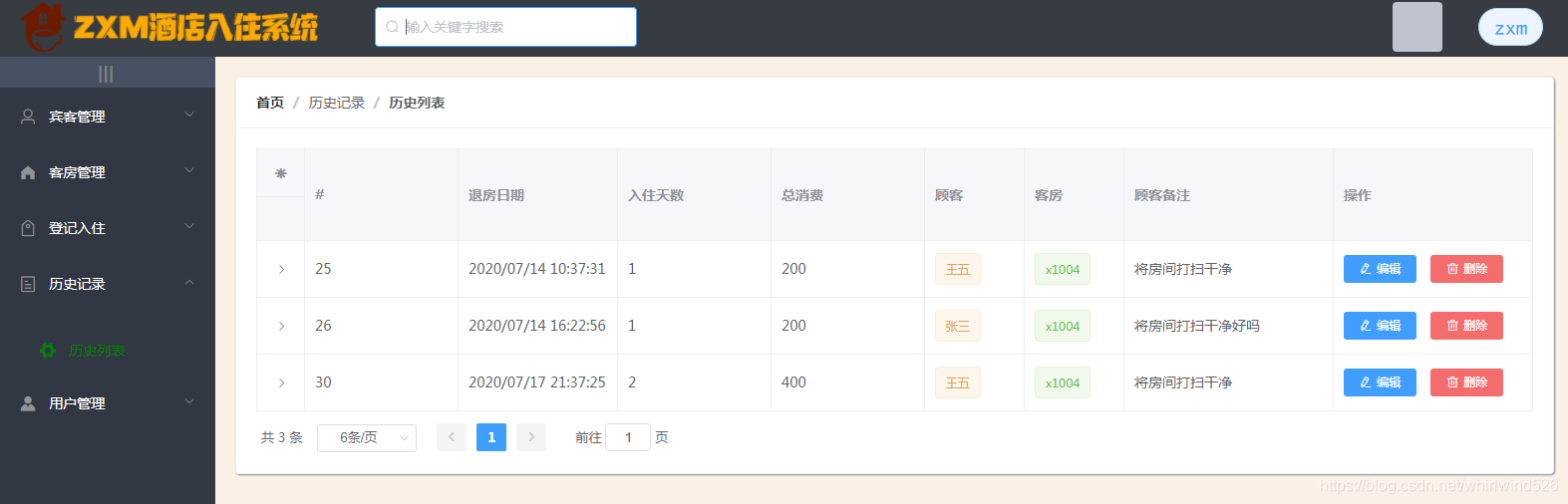Expand the 用户管理 menu

click(108, 403)
